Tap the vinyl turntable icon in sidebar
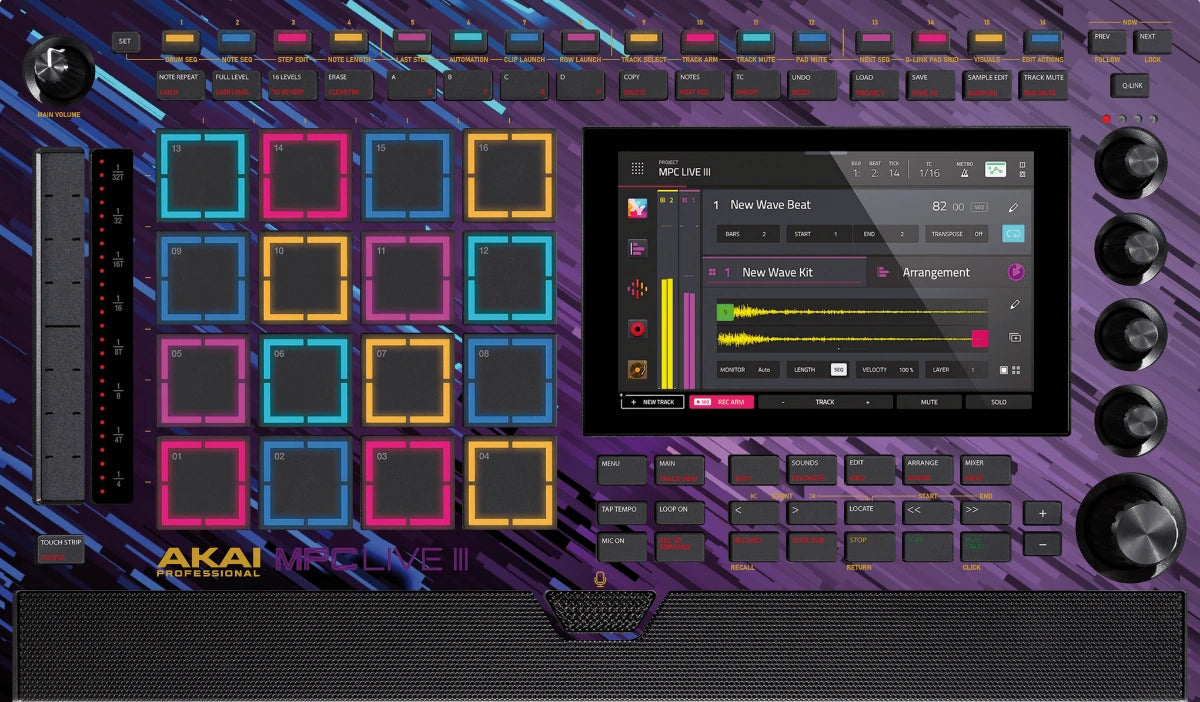 point(637,369)
